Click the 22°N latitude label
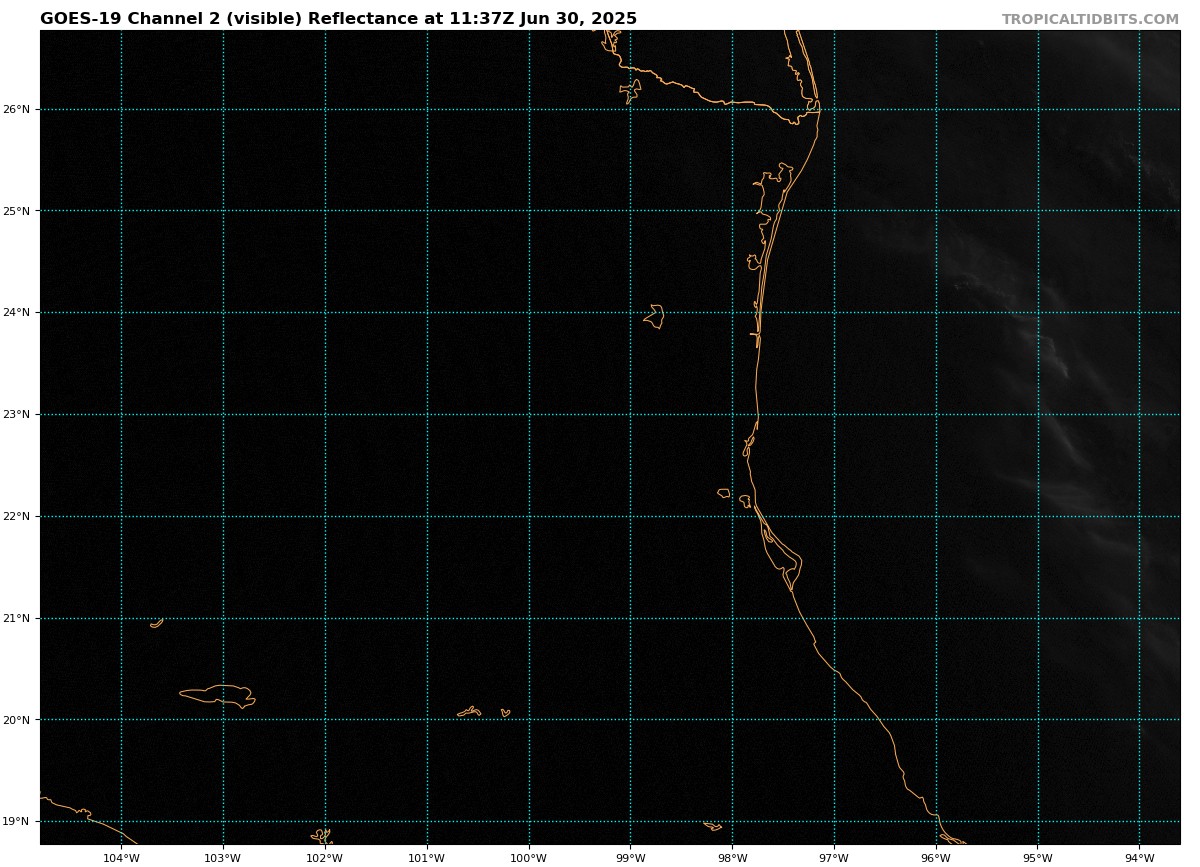This screenshot has width=1200, height=867. [x=17, y=516]
